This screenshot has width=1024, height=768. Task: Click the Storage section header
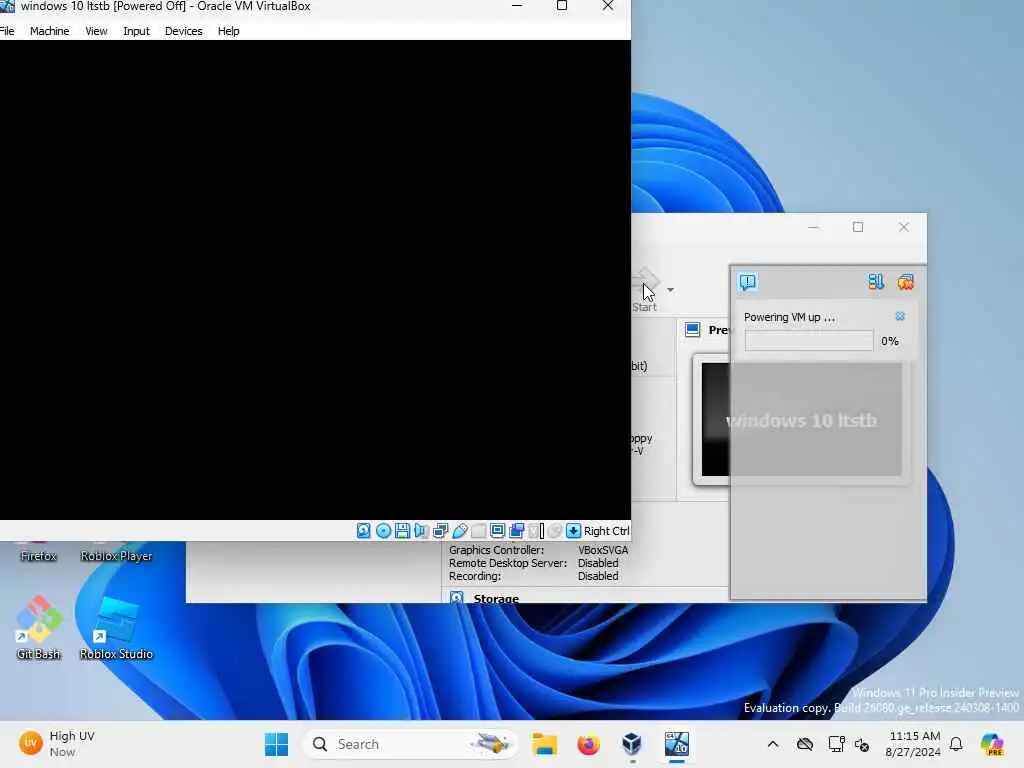pyautogui.click(x=496, y=598)
